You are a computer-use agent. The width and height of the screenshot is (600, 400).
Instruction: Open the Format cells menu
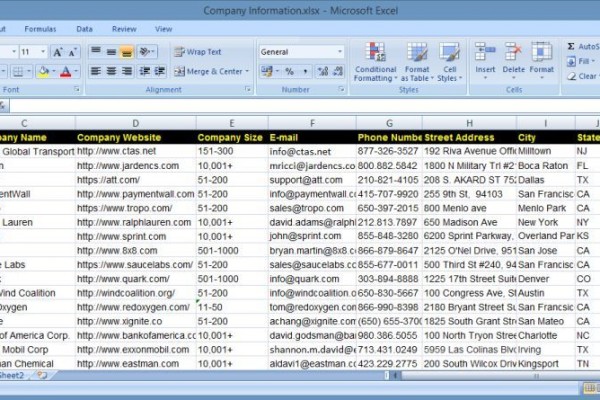[x=541, y=61]
